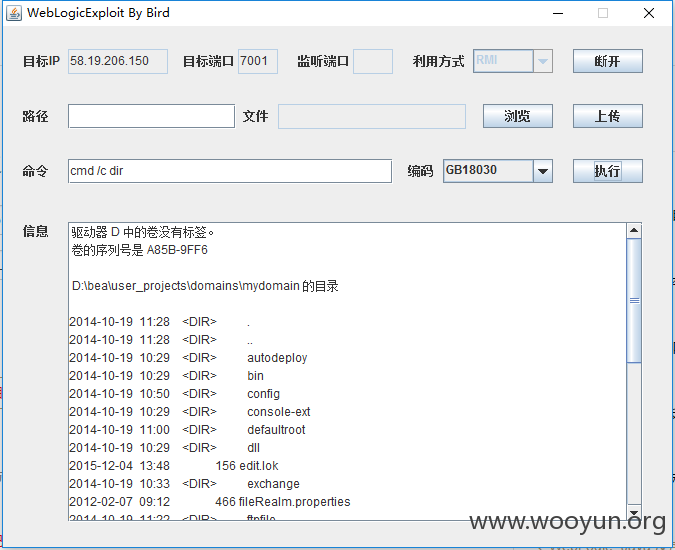Click the vertical scrollbar thumb in 信息 panel
Screen dimensions: 675x550
tap(634, 300)
